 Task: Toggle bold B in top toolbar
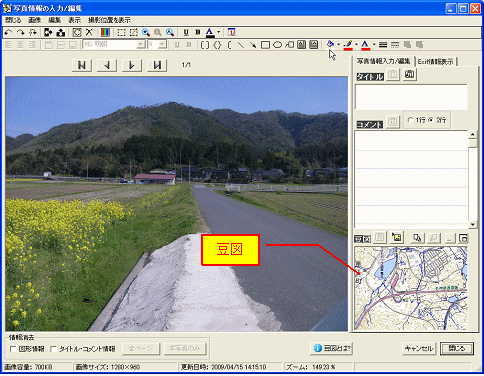tap(198, 32)
